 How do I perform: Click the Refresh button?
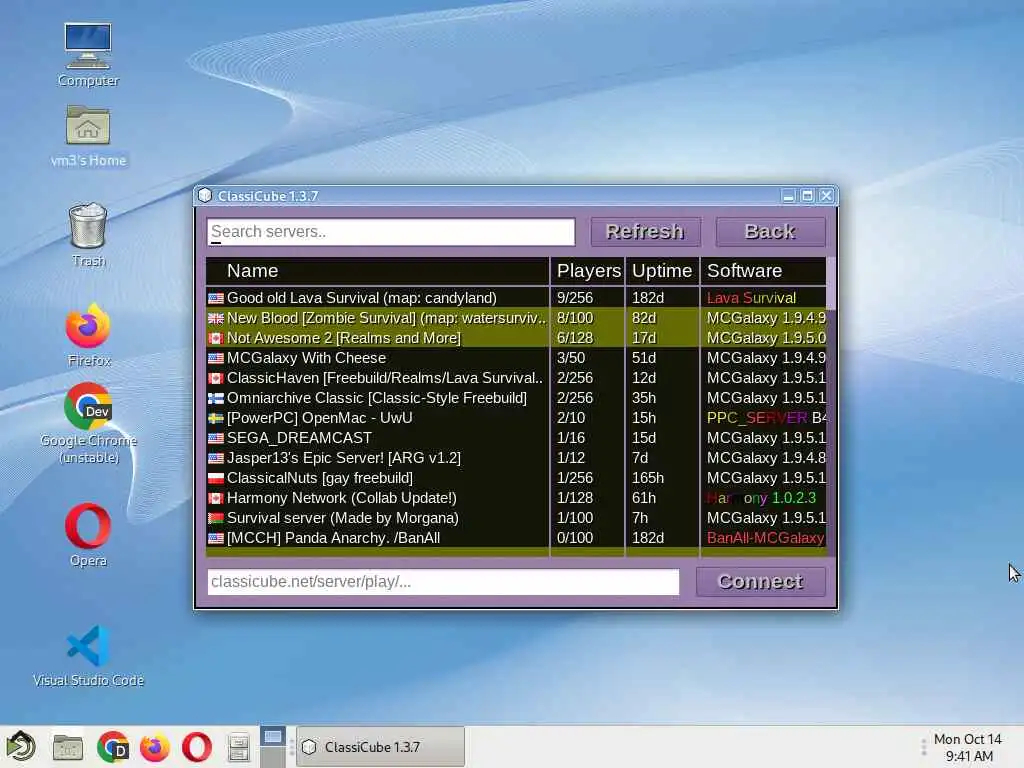645,232
